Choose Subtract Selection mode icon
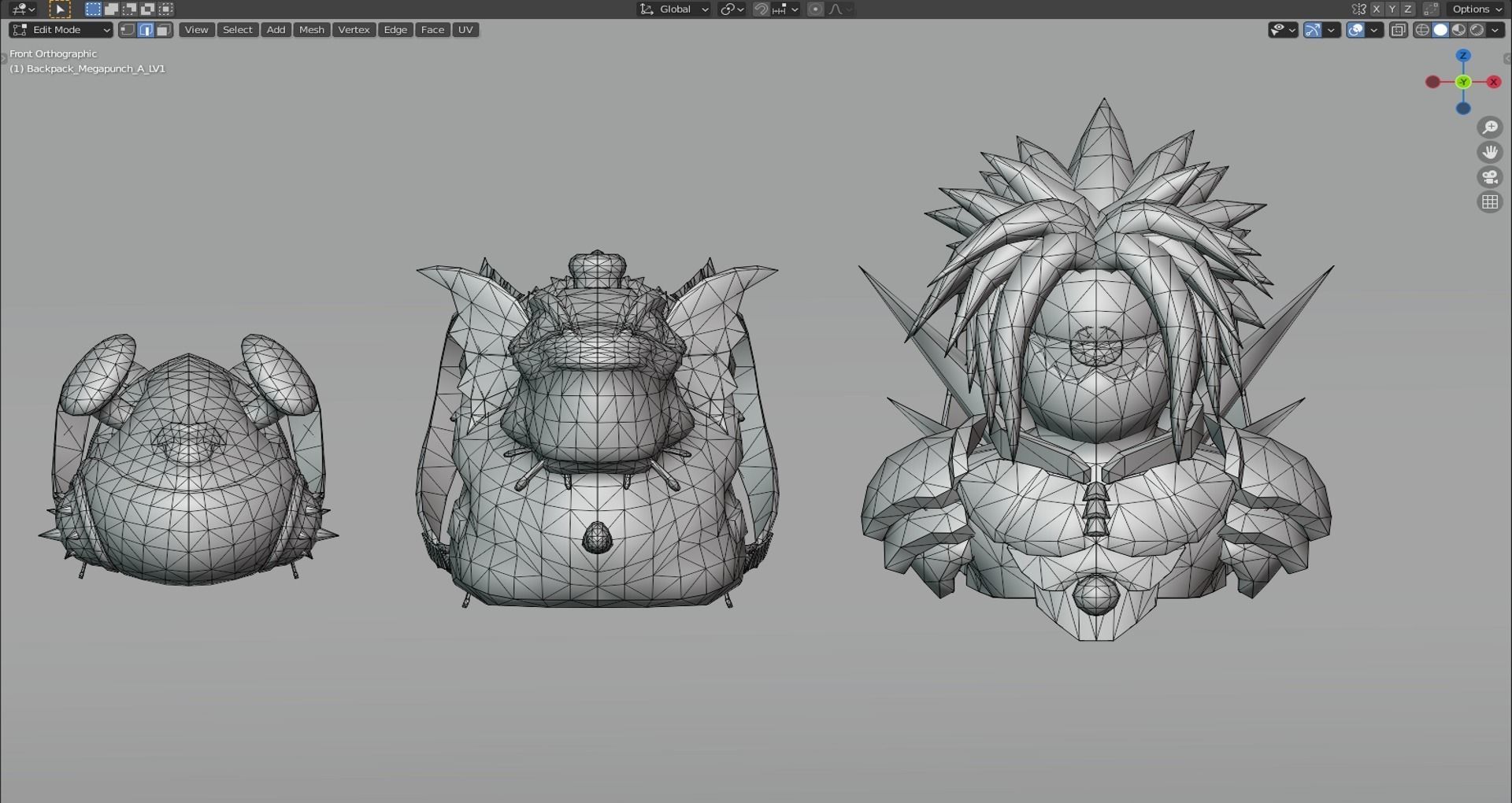1512x803 pixels. point(129,9)
